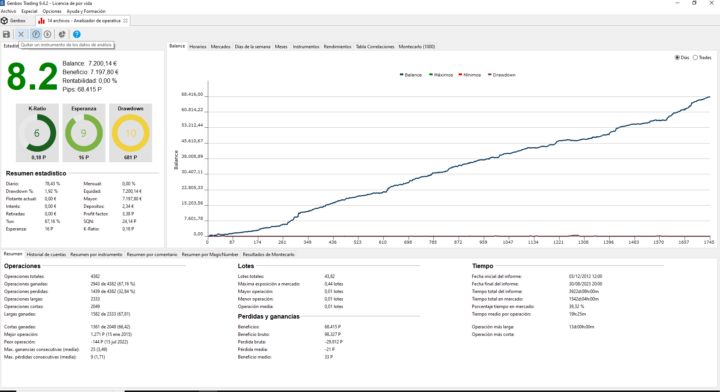Click the large 8.2 score number

coord(32,77)
